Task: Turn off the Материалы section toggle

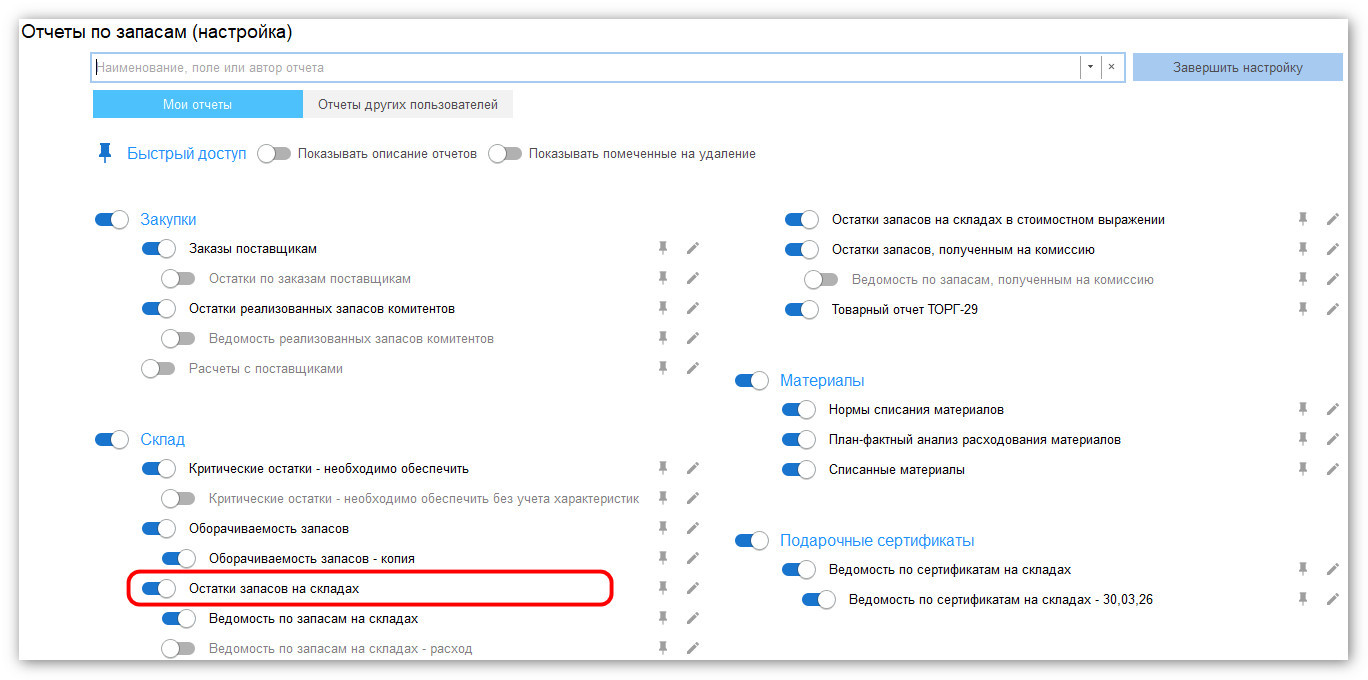Action: point(752,380)
